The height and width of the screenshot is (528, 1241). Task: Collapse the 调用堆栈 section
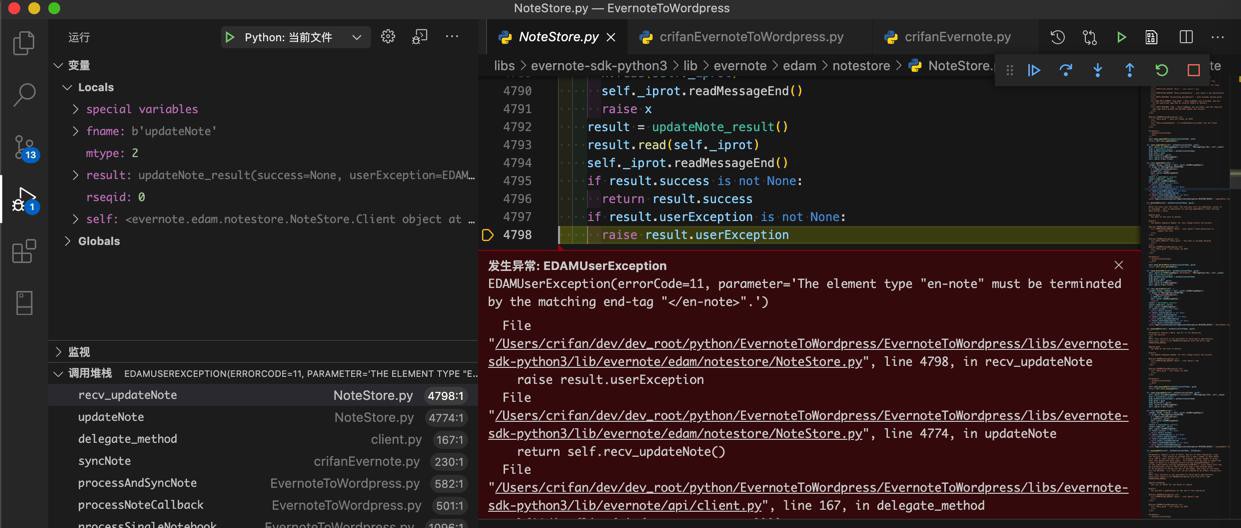click(59, 373)
